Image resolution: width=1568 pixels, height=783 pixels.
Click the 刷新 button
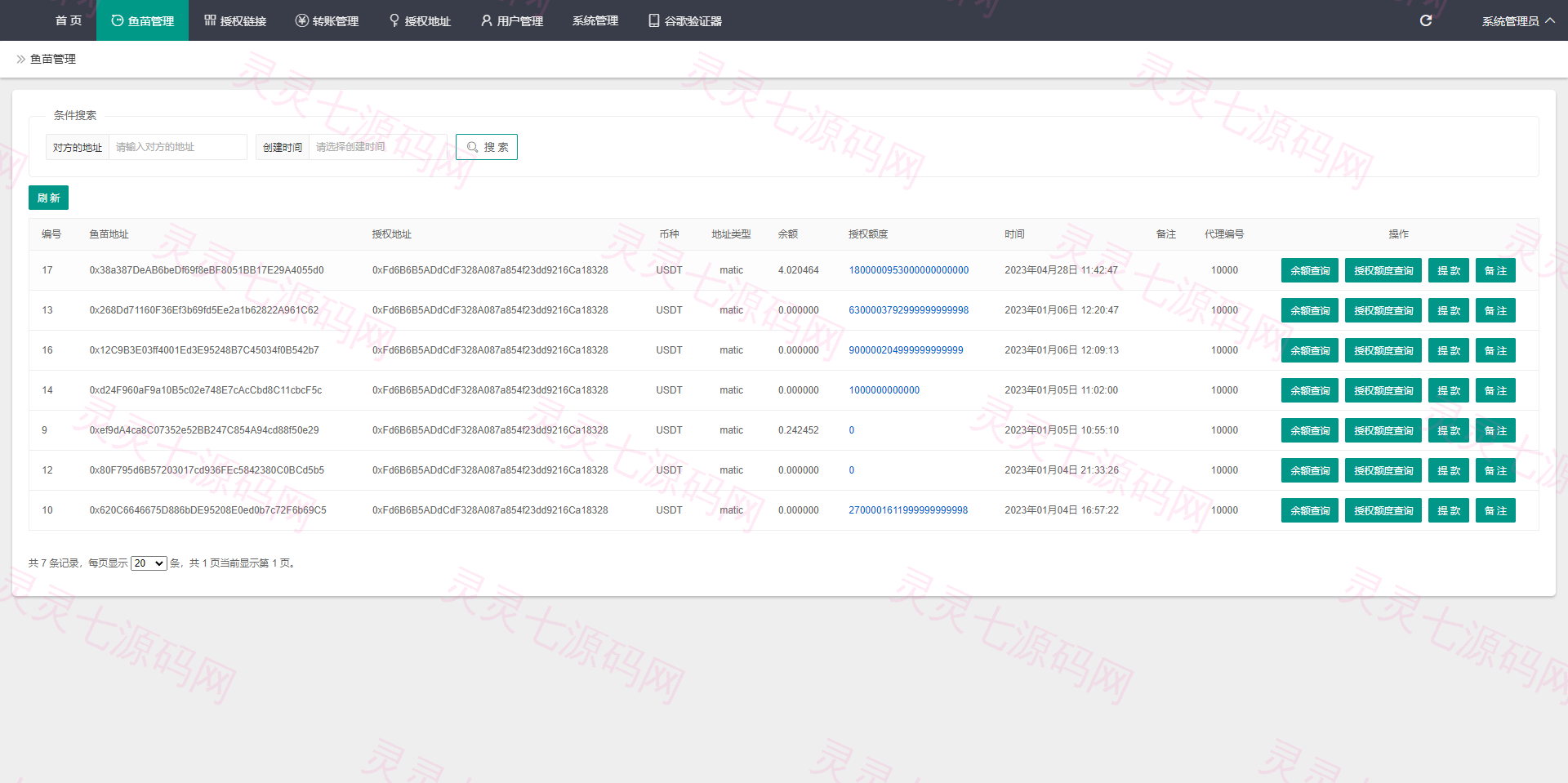click(48, 198)
